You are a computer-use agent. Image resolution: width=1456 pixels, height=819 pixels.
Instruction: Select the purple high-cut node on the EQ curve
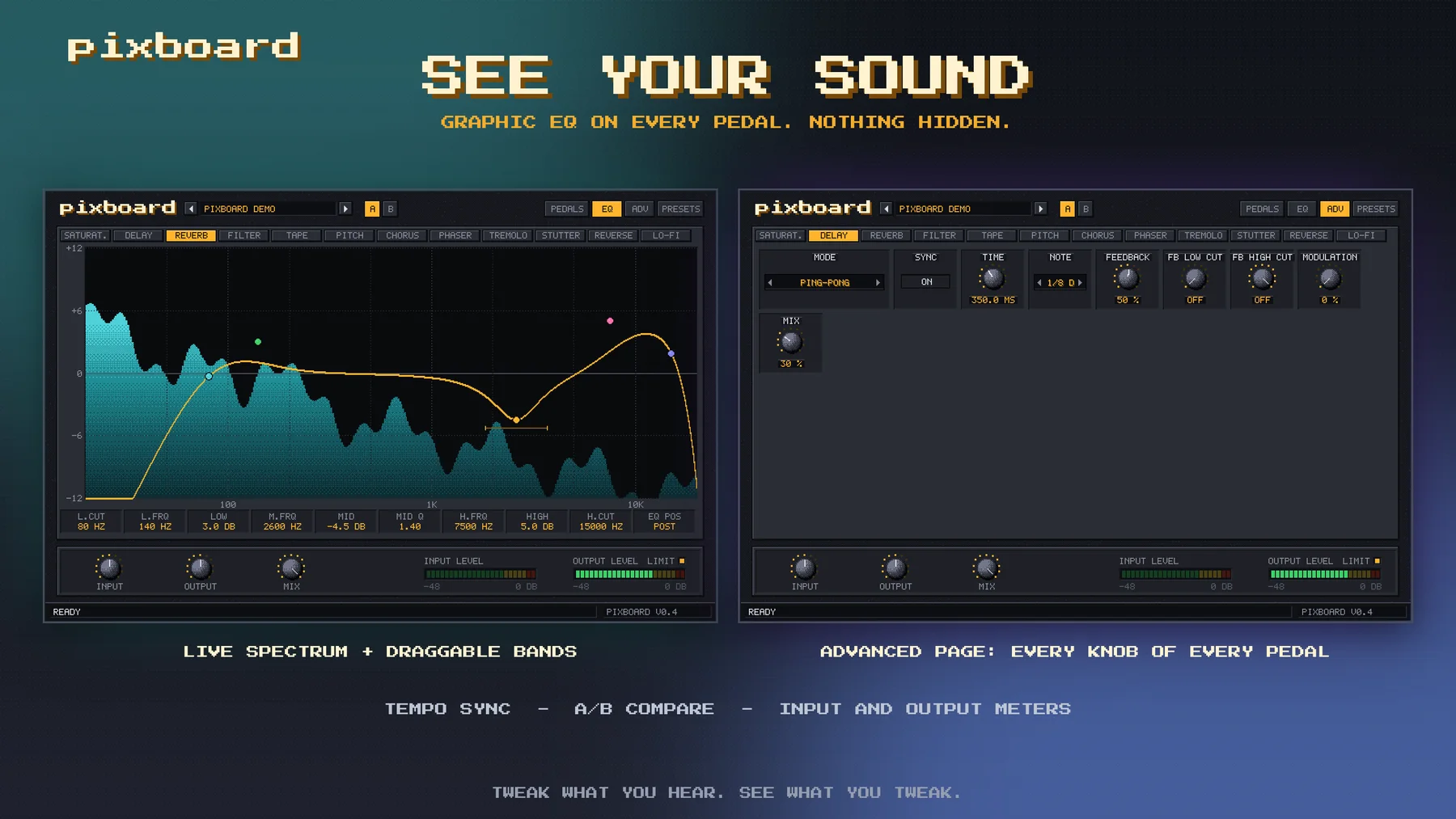coord(671,354)
